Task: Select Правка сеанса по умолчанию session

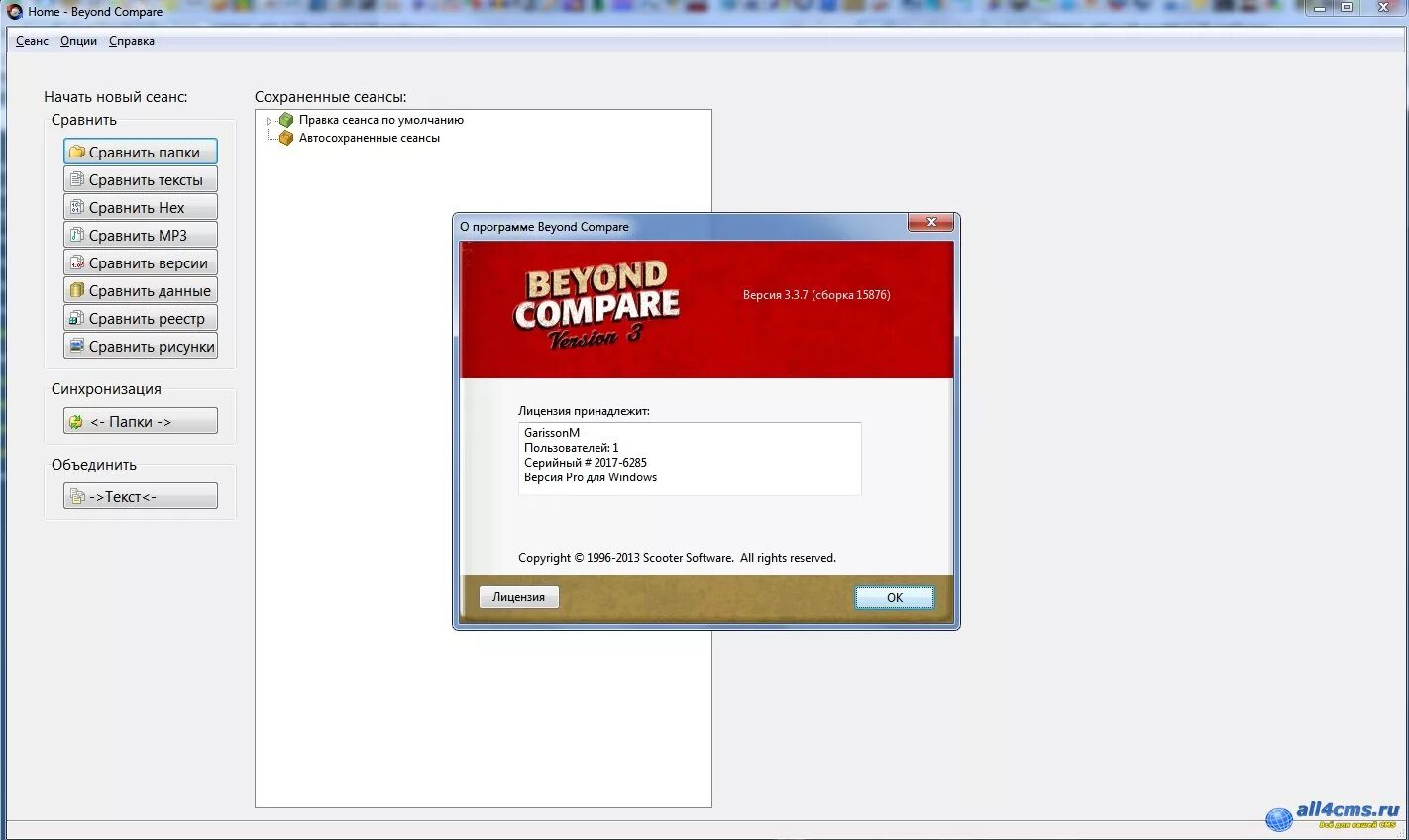Action: [x=381, y=120]
